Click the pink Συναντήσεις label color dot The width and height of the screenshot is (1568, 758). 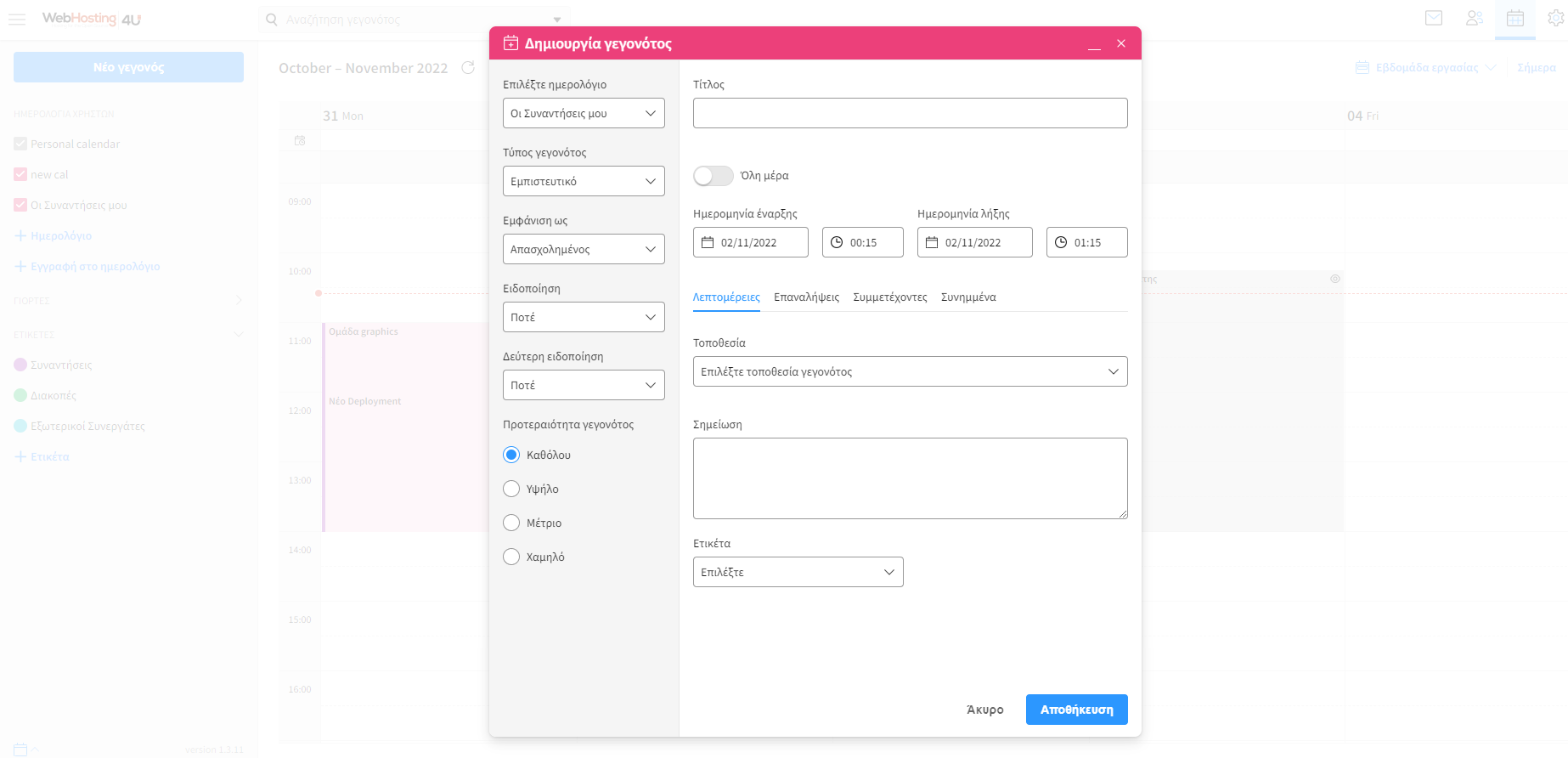(21, 365)
